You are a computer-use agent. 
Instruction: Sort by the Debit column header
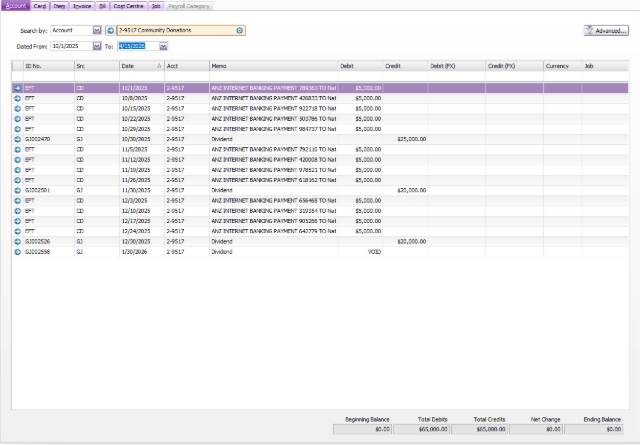[x=360, y=66]
